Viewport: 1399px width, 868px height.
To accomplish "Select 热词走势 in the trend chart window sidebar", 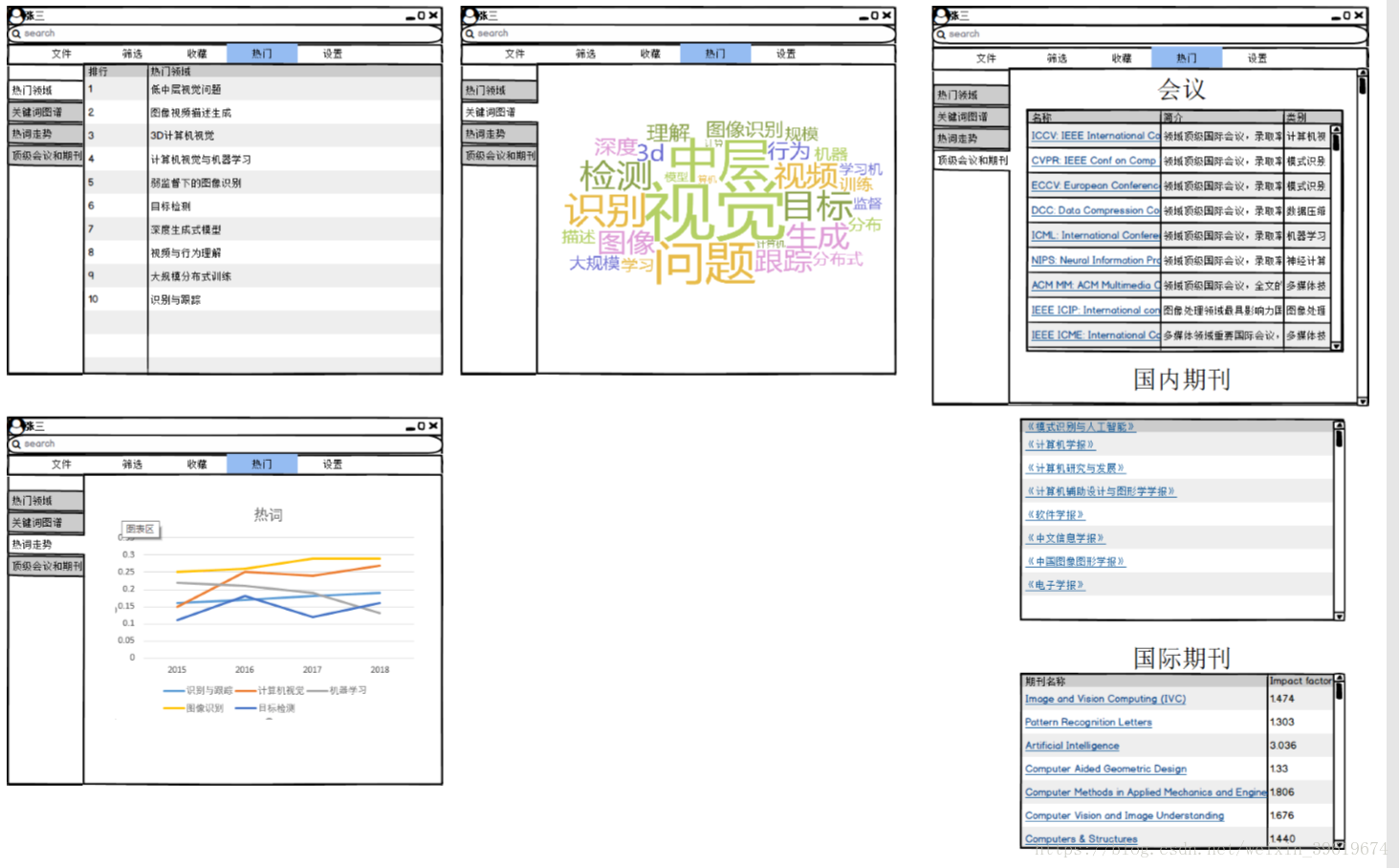I will (46, 544).
